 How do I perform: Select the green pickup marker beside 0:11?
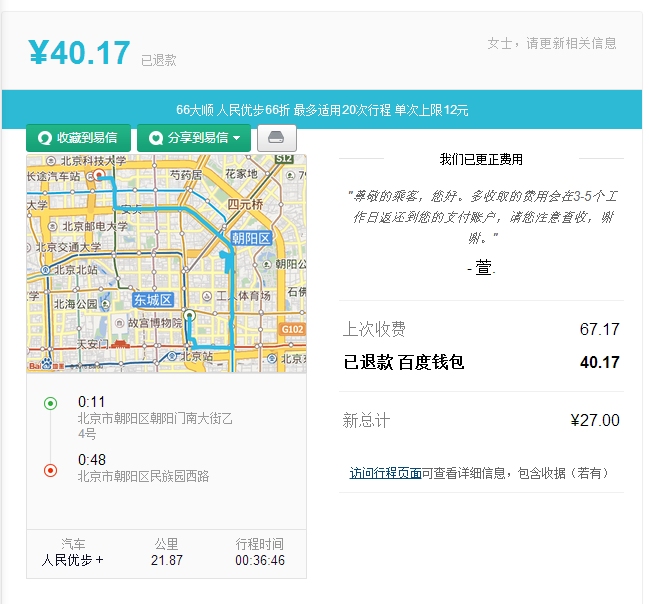point(50,403)
